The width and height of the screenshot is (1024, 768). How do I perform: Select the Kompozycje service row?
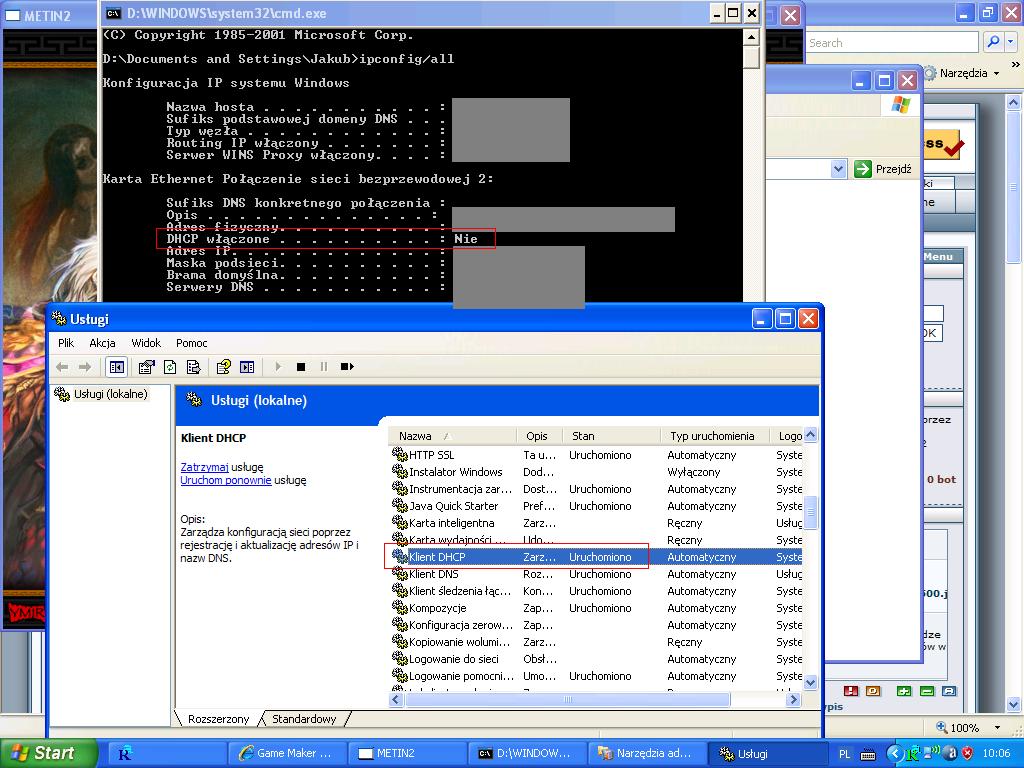click(x=596, y=608)
